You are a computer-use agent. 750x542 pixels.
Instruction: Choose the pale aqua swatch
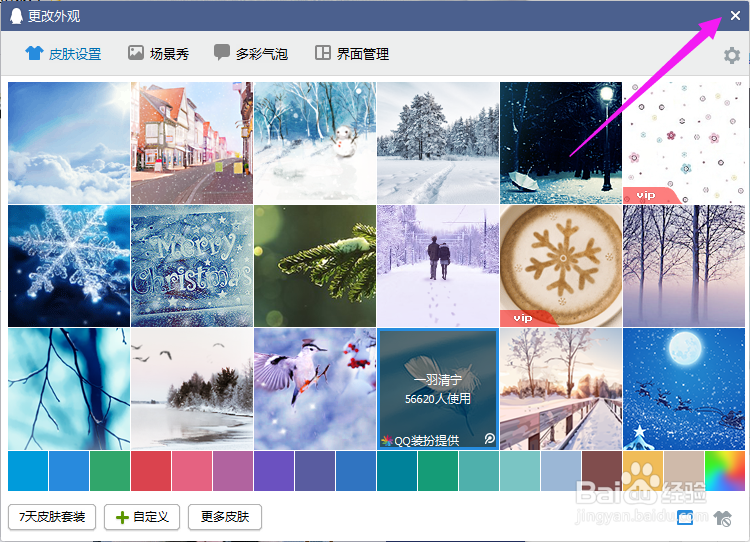(x=520, y=471)
